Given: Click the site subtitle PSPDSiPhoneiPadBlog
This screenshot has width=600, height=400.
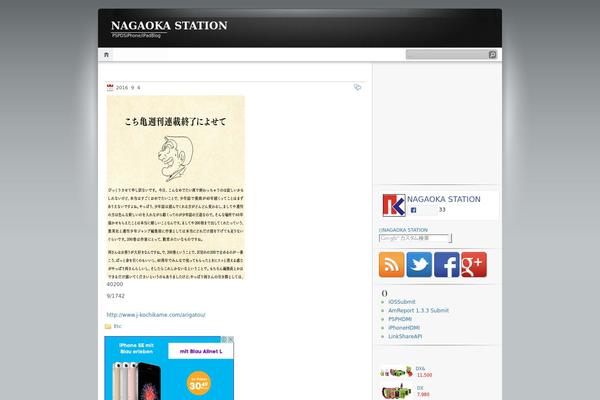Looking at the screenshot, I should pyautogui.click(x=136, y=36).
